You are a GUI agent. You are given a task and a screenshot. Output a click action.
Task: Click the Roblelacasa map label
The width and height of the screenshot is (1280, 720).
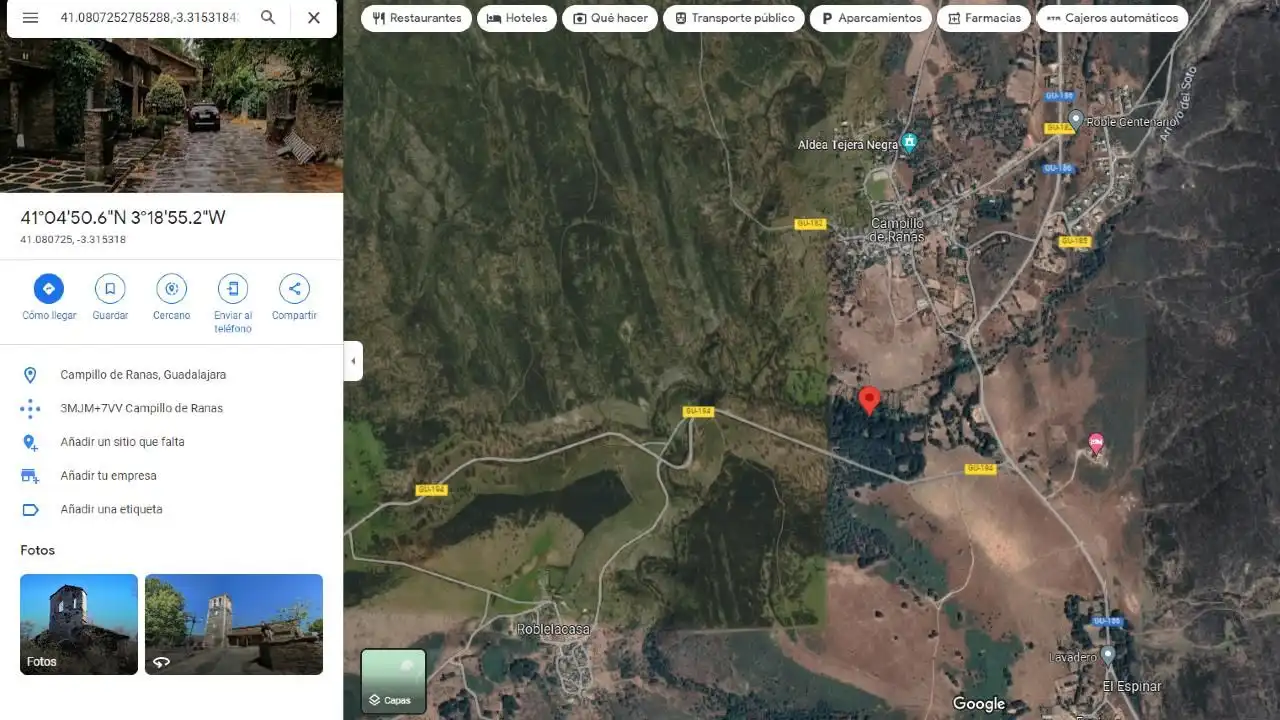coord(553,629)
